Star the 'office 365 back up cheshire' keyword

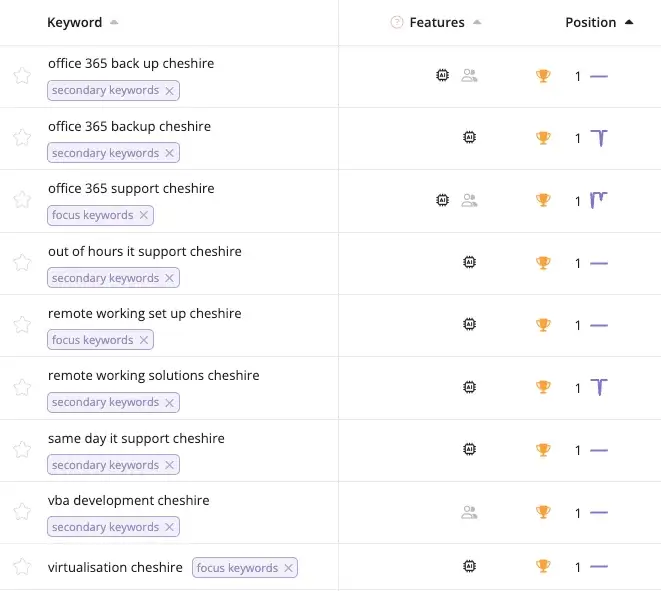(x=22, y=75)
